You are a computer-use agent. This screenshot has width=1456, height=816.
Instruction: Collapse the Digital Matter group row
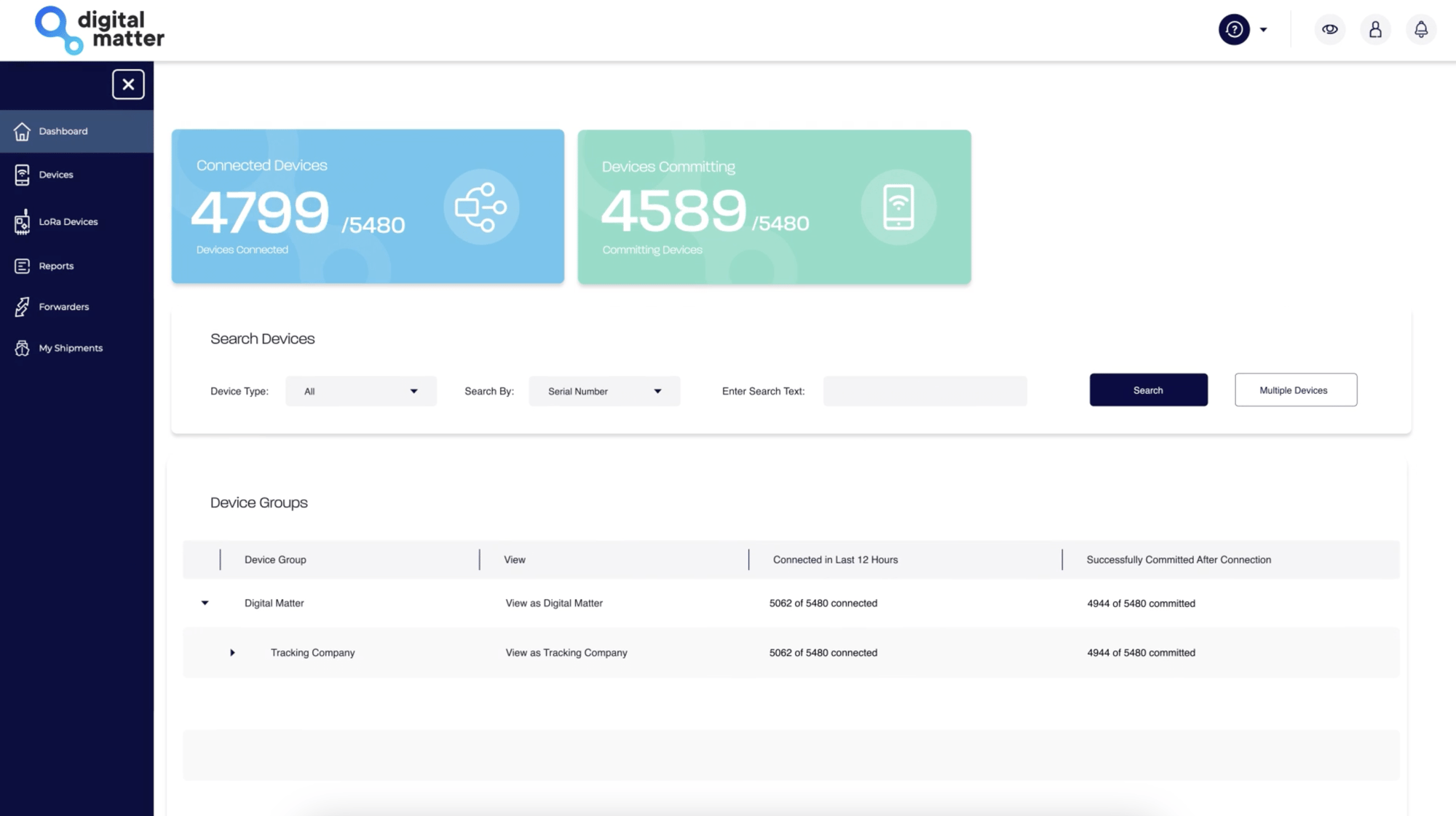(205, 603)
